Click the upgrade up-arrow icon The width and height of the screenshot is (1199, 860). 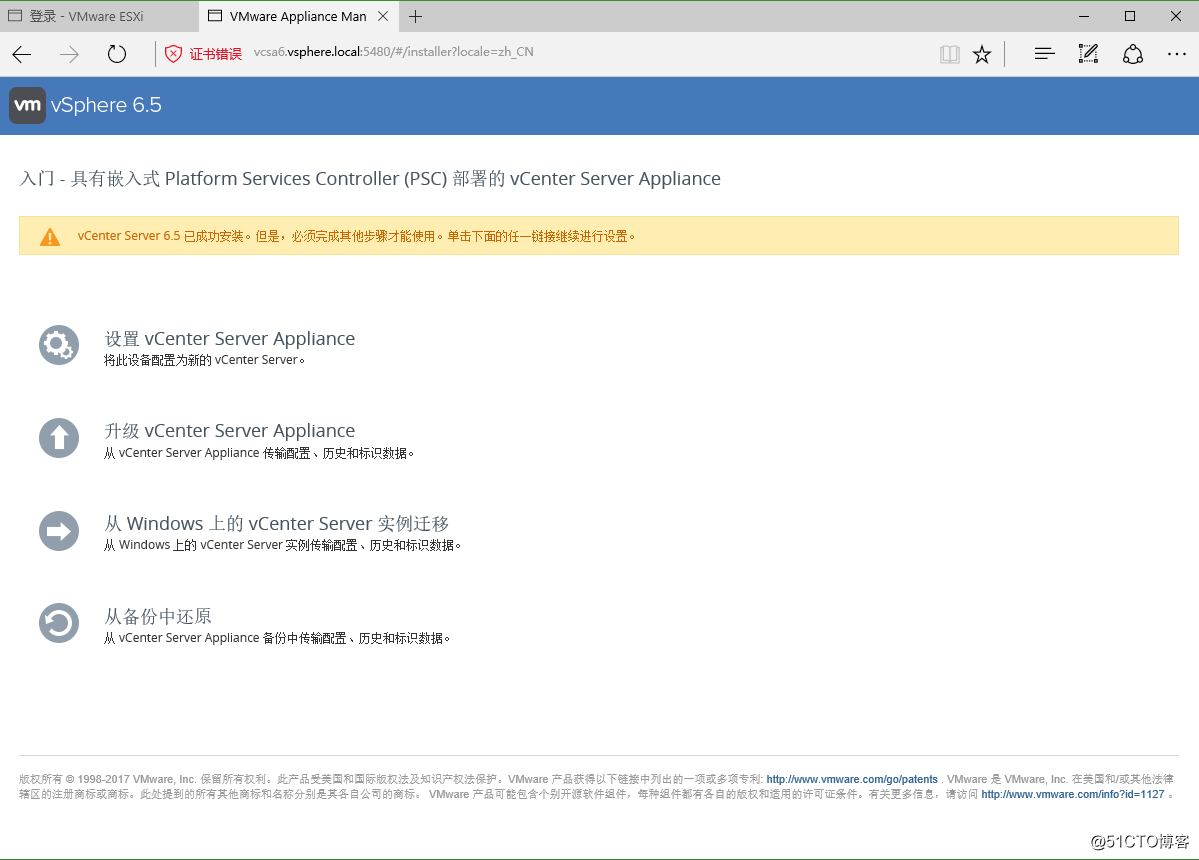point(59,438)
